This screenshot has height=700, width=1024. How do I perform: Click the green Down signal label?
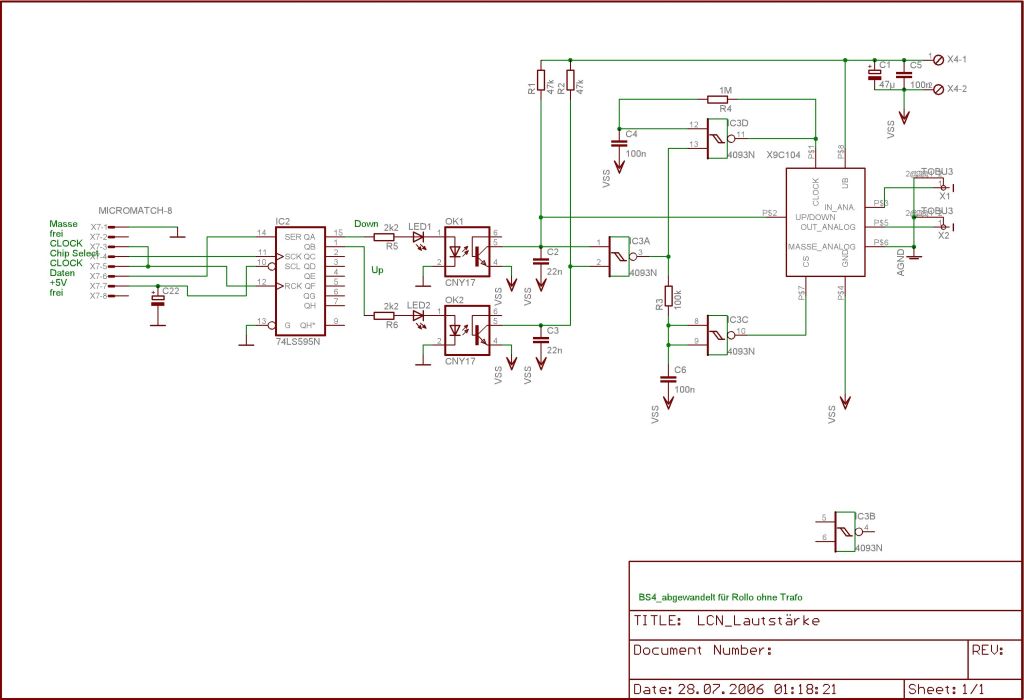pos(366,224)
